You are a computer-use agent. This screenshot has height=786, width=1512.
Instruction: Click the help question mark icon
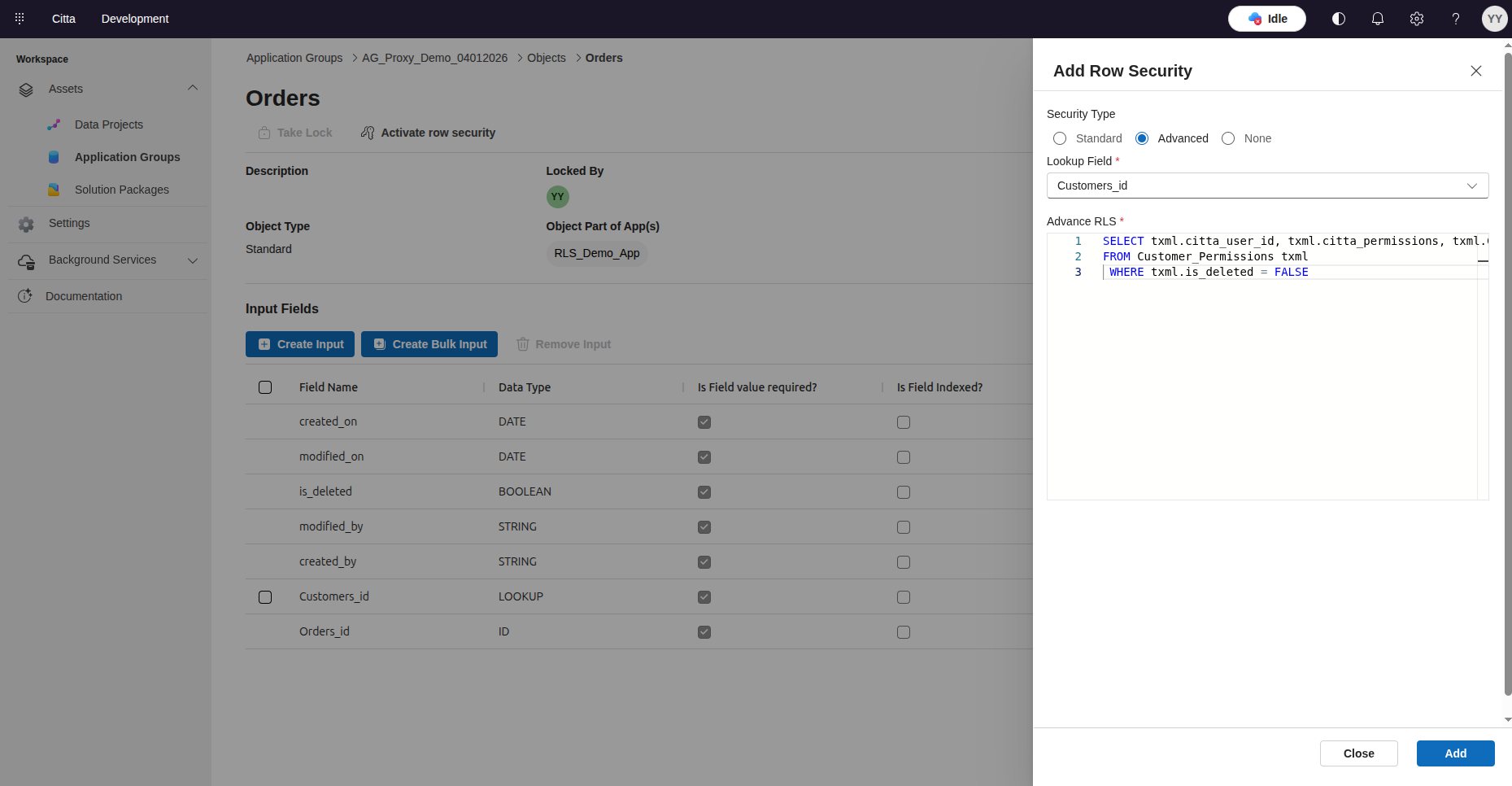pyautogui.click(x=1455, y=19)
